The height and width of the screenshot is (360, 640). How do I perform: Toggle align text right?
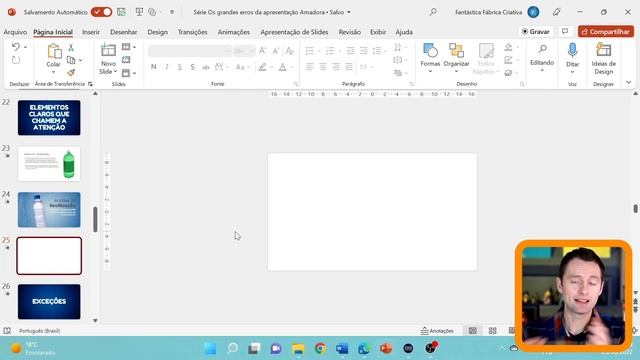tap(336, 67)
